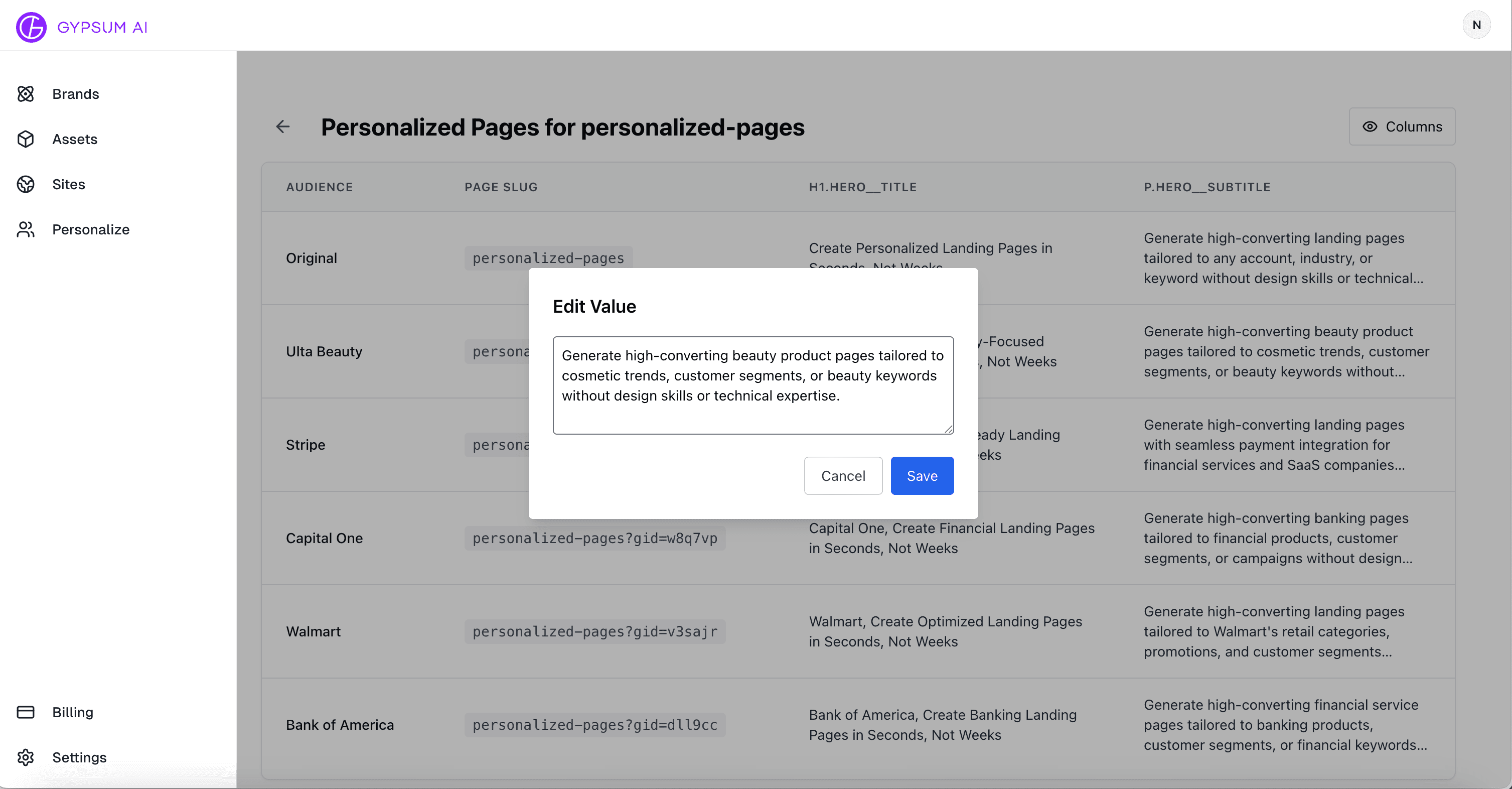Click the P.HERO__SUBTITLE column header
The width and height of the screenshot is (1512, 789).
(x=1207, y=187)
